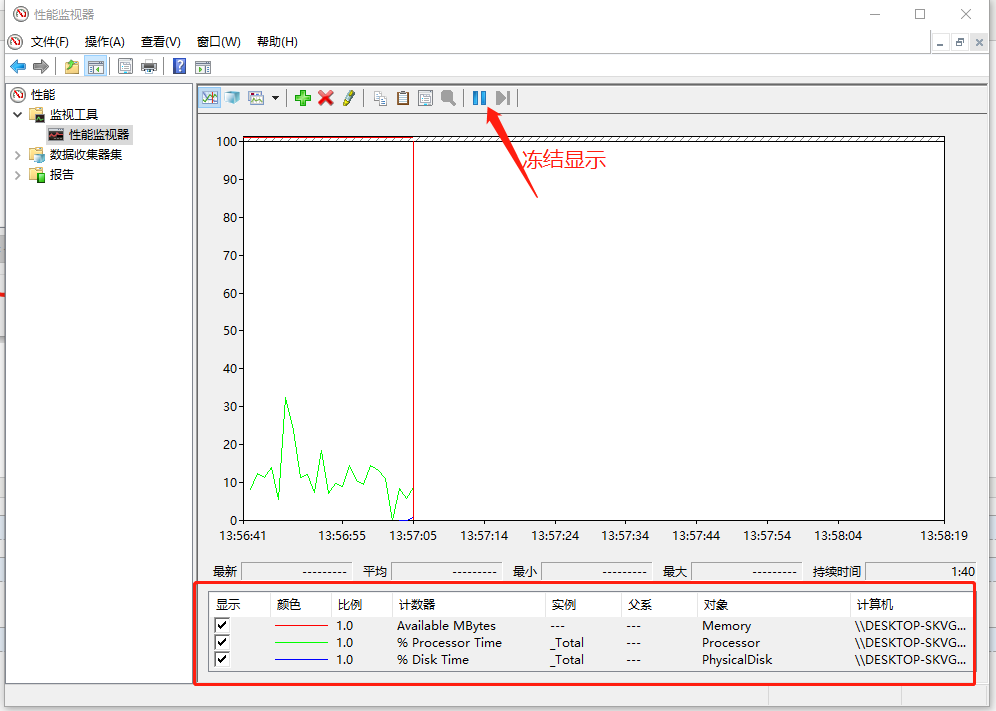Minimize the inner MMC child window
Image resolution: width=996 pixels, height=711 pixels.
[x=940, y=43]
